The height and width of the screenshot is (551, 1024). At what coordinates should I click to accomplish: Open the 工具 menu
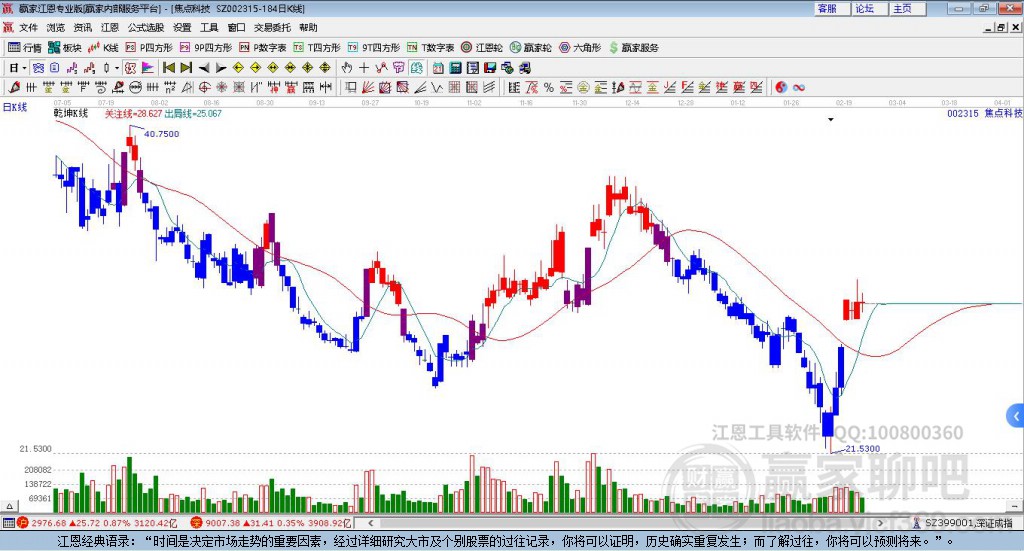click(x=209, y=27)
